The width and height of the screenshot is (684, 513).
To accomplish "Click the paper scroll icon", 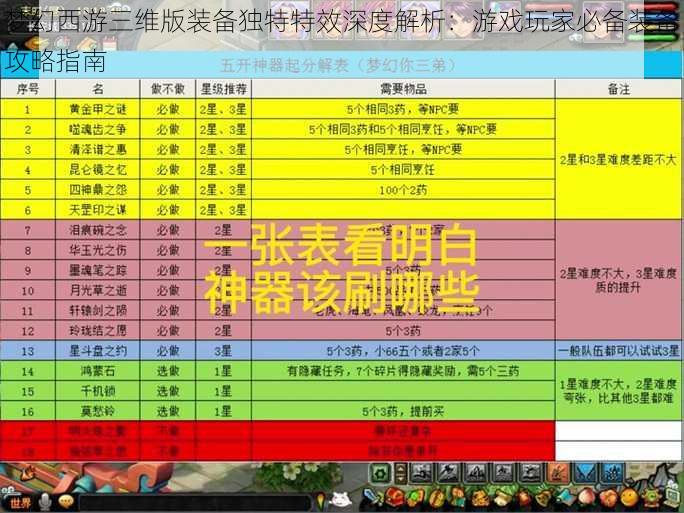I will tap(502, 499).
